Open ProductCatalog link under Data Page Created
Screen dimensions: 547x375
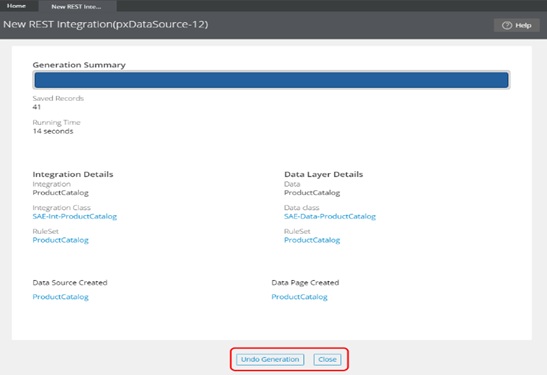coord(299,297)
